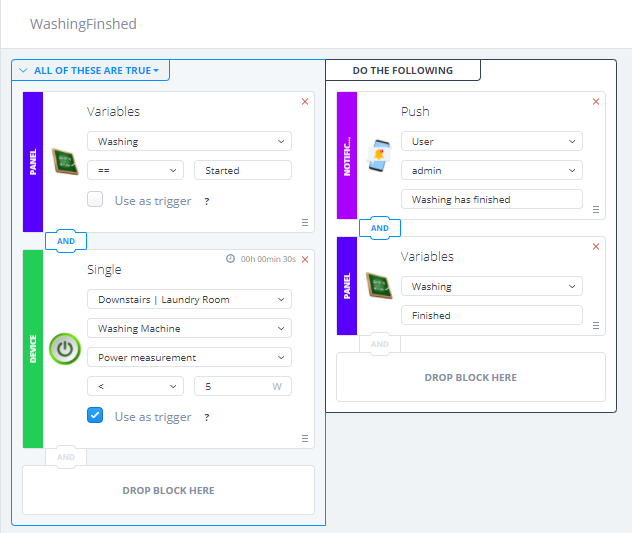Click faded AND connector below action Variables
The image size is (632, 533).
coord(380,344)
